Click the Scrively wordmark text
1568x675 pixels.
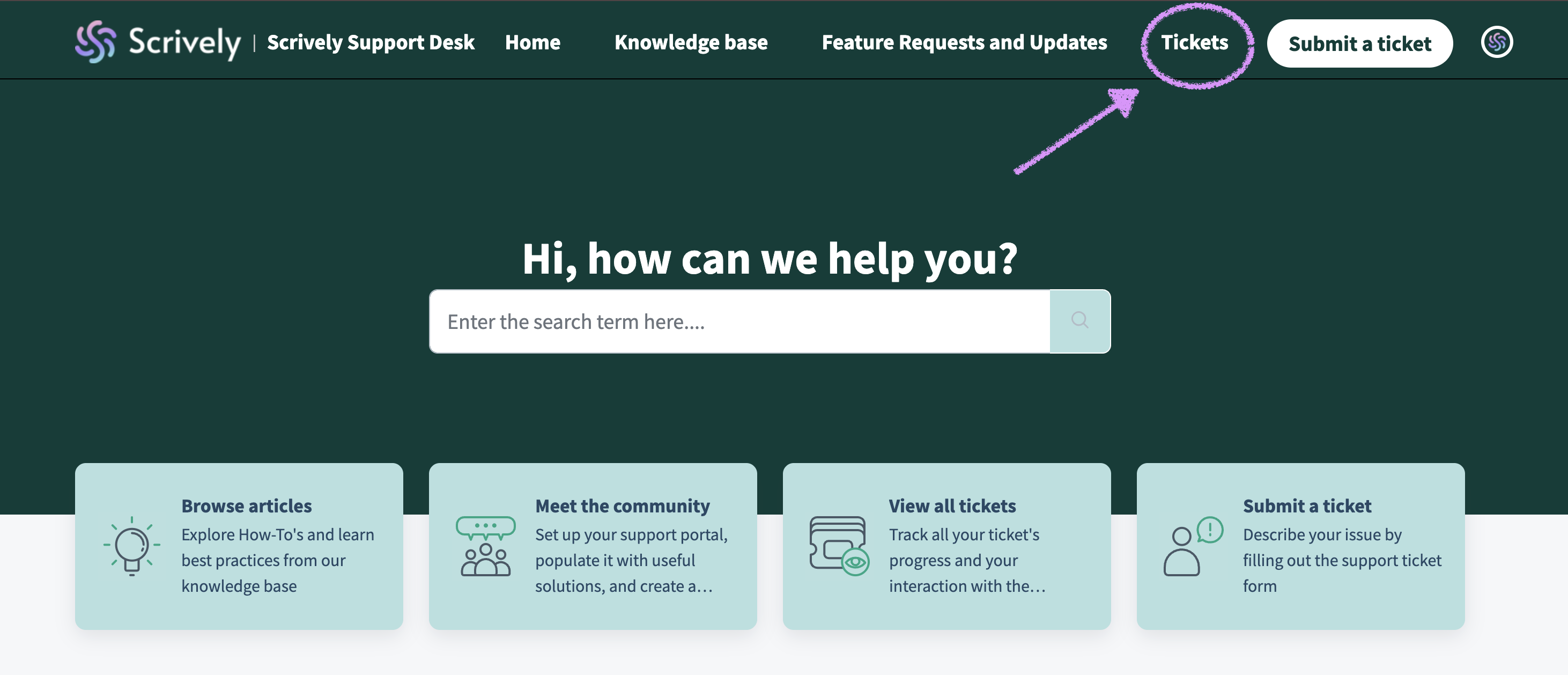(184, 42)
